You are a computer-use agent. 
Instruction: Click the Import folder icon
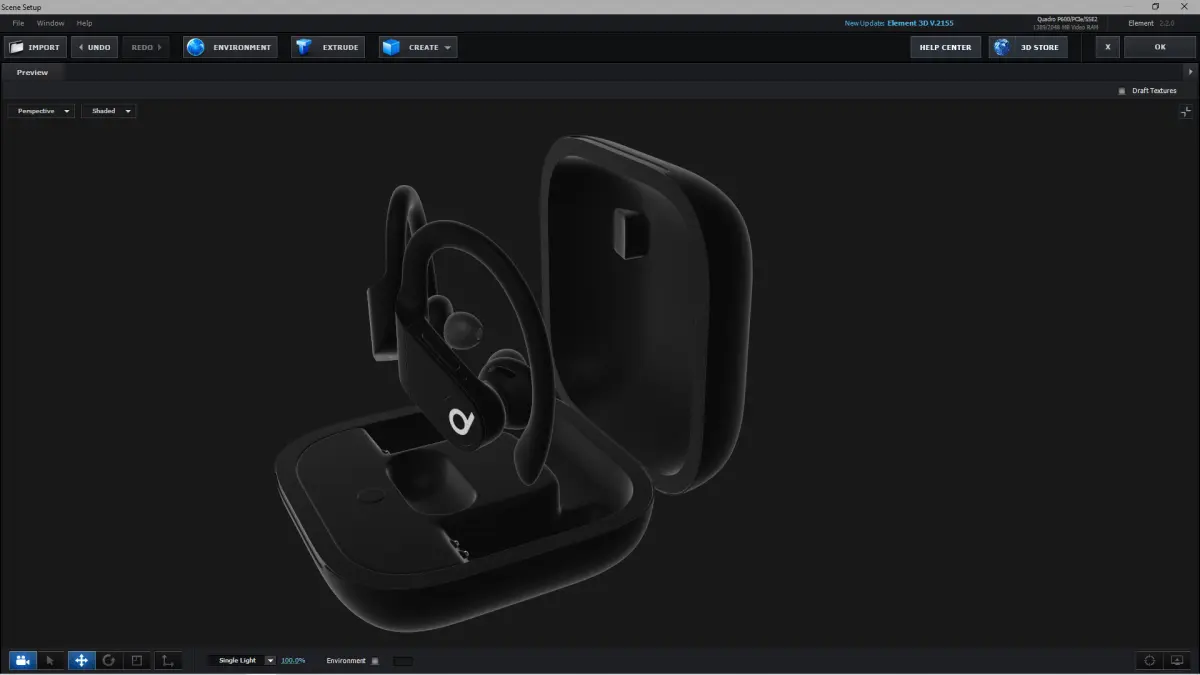pos(16,47)
